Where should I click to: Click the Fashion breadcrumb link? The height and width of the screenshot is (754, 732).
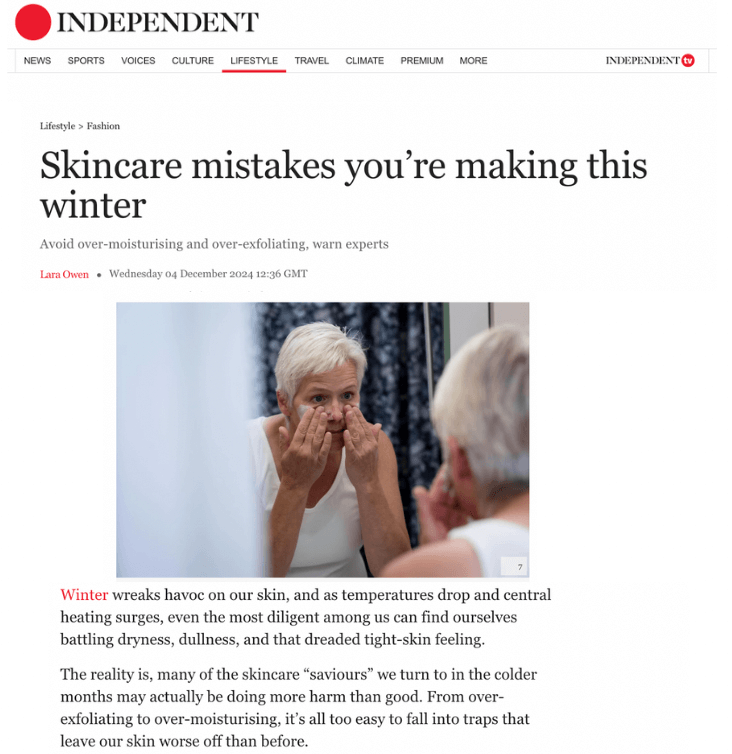[x=103, y=126]
